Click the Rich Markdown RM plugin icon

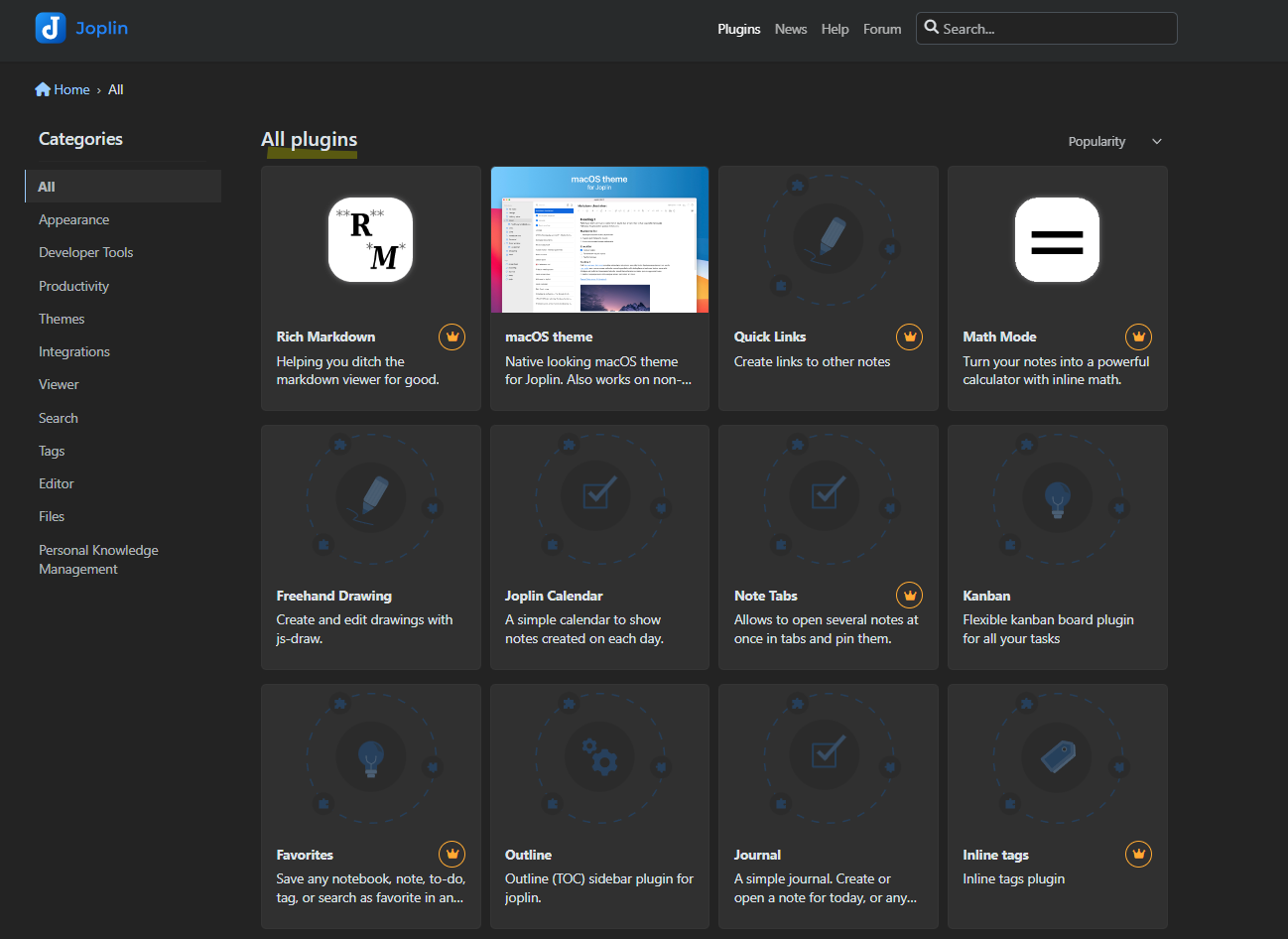tap(370, 239)
